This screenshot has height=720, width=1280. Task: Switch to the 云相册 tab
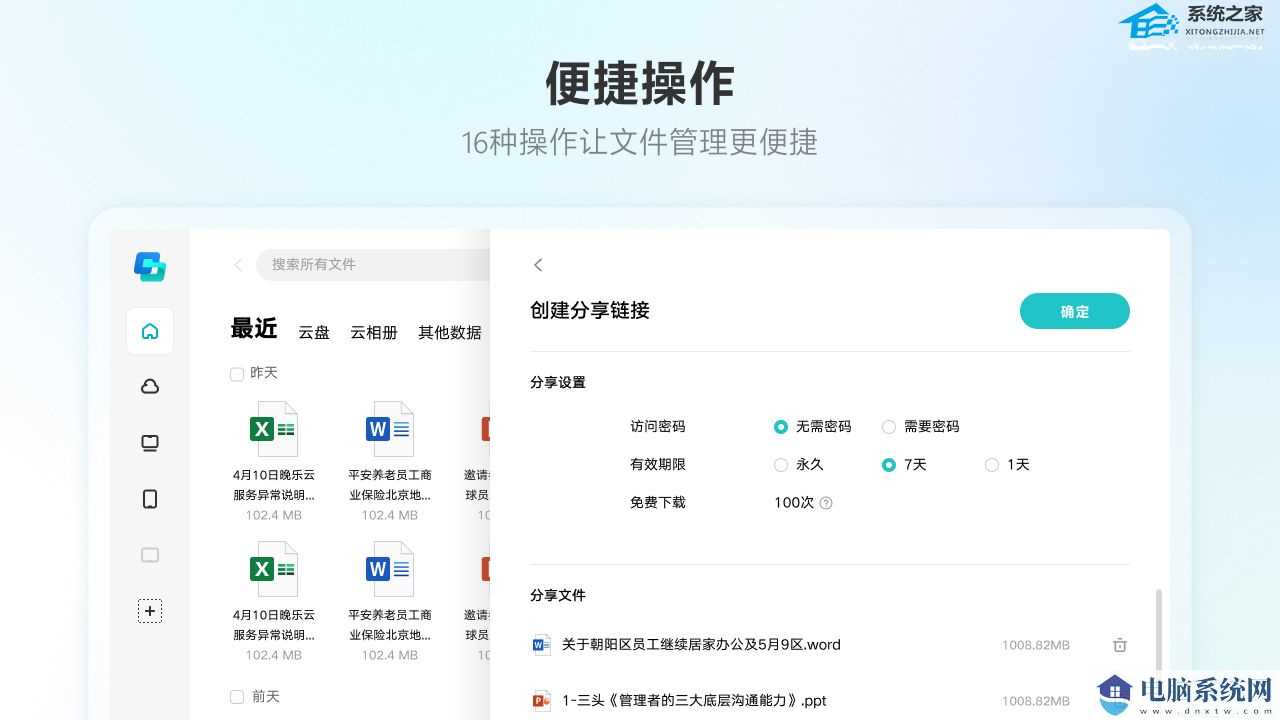[374, 332]
